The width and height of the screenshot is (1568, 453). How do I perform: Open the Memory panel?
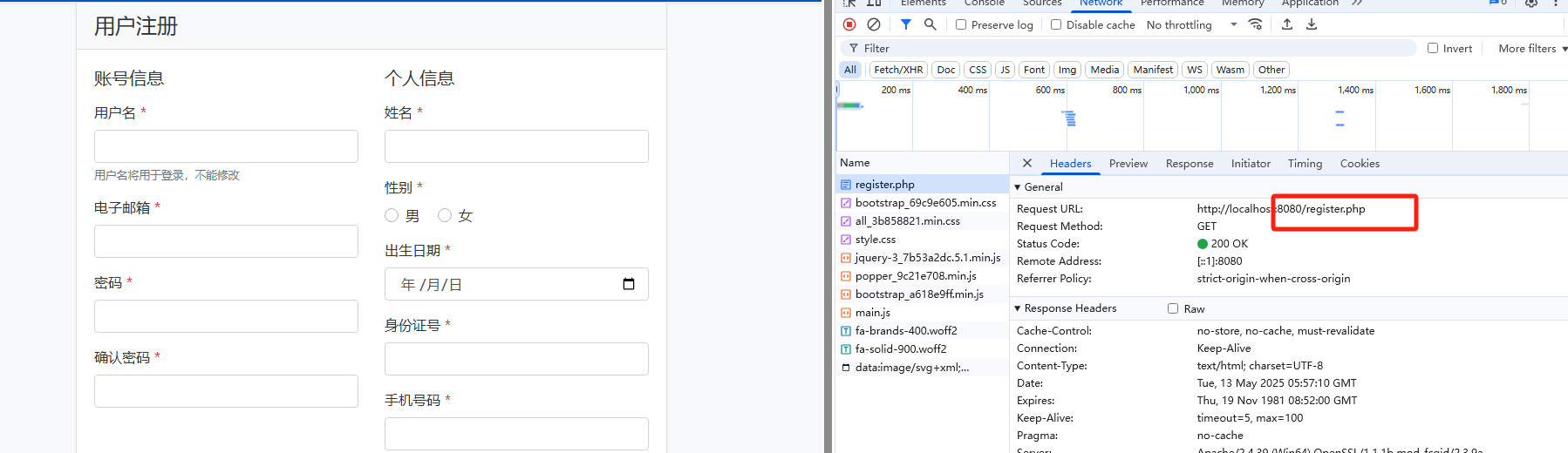click(x=1243, y=3)
